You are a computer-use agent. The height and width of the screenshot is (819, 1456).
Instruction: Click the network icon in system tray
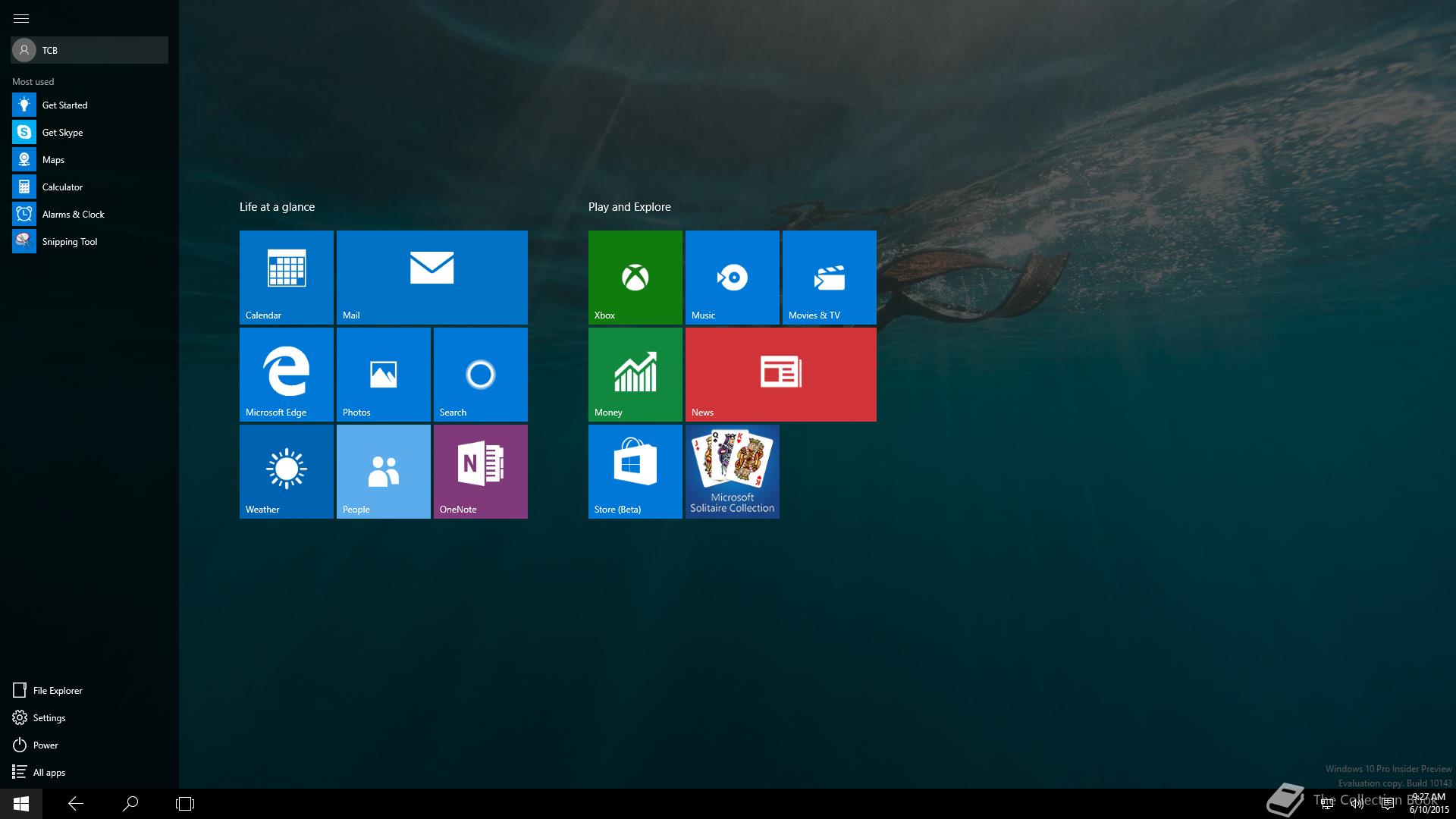1326,804
